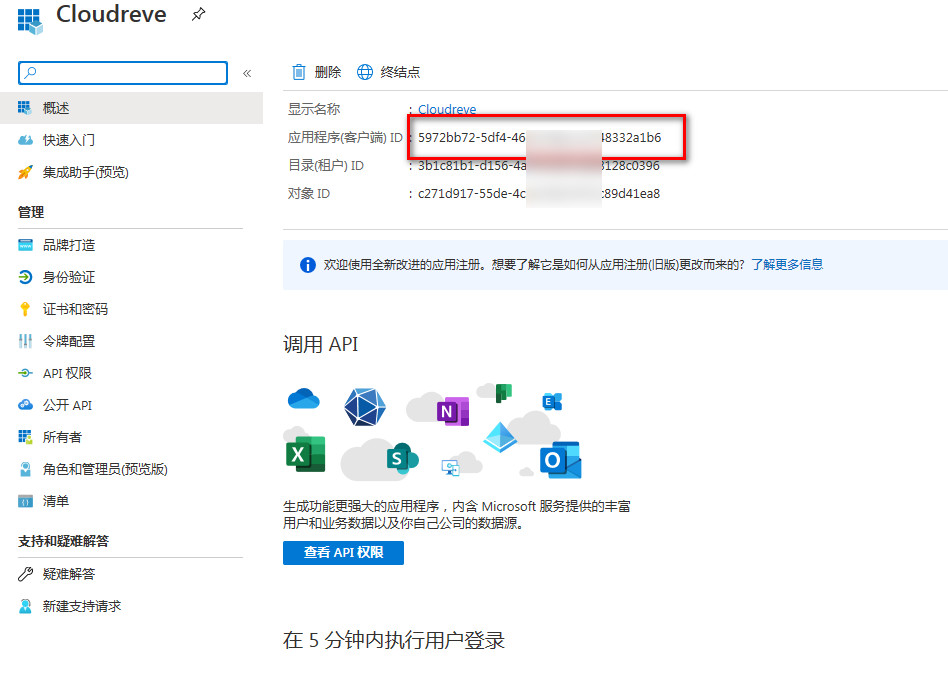Click the trash can delete icon
Screen dimensions: 948x696
(299, 72)
